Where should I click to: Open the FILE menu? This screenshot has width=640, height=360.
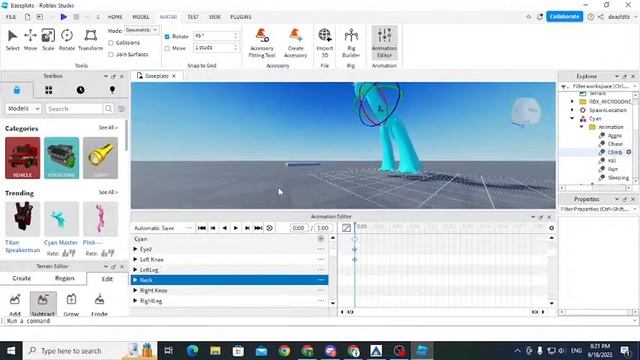(11, 17)
